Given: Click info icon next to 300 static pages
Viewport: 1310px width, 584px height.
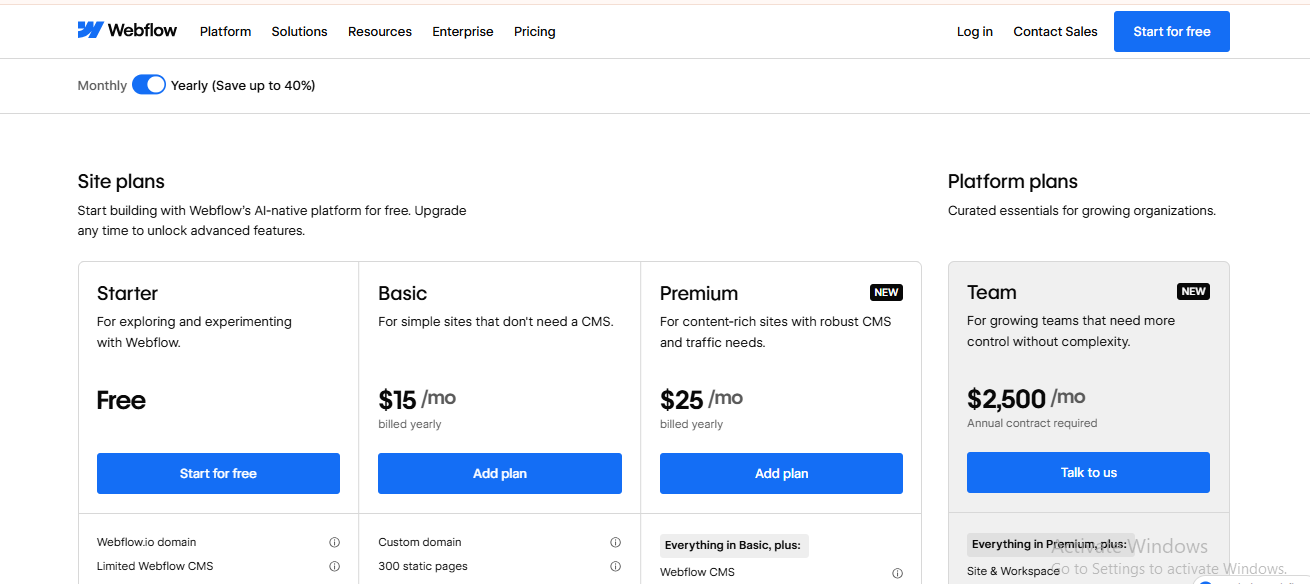Looking at the screenshot, I should point(615,566).
